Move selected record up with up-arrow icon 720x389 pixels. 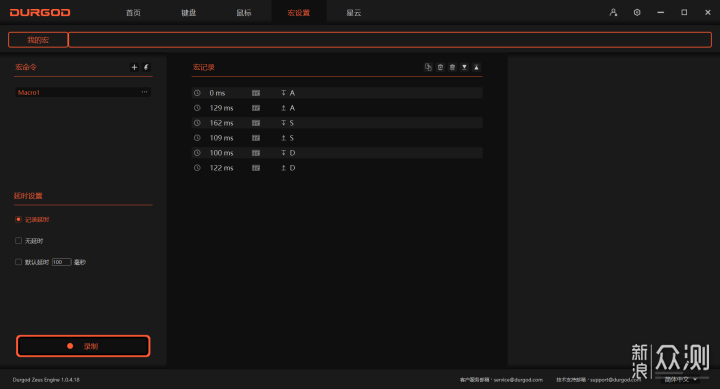click(476, 67)
